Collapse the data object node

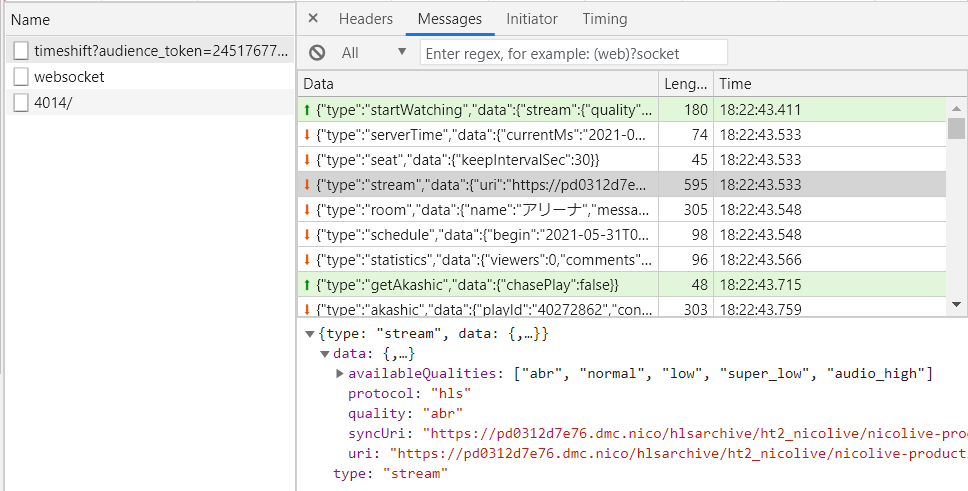[324, 354]
